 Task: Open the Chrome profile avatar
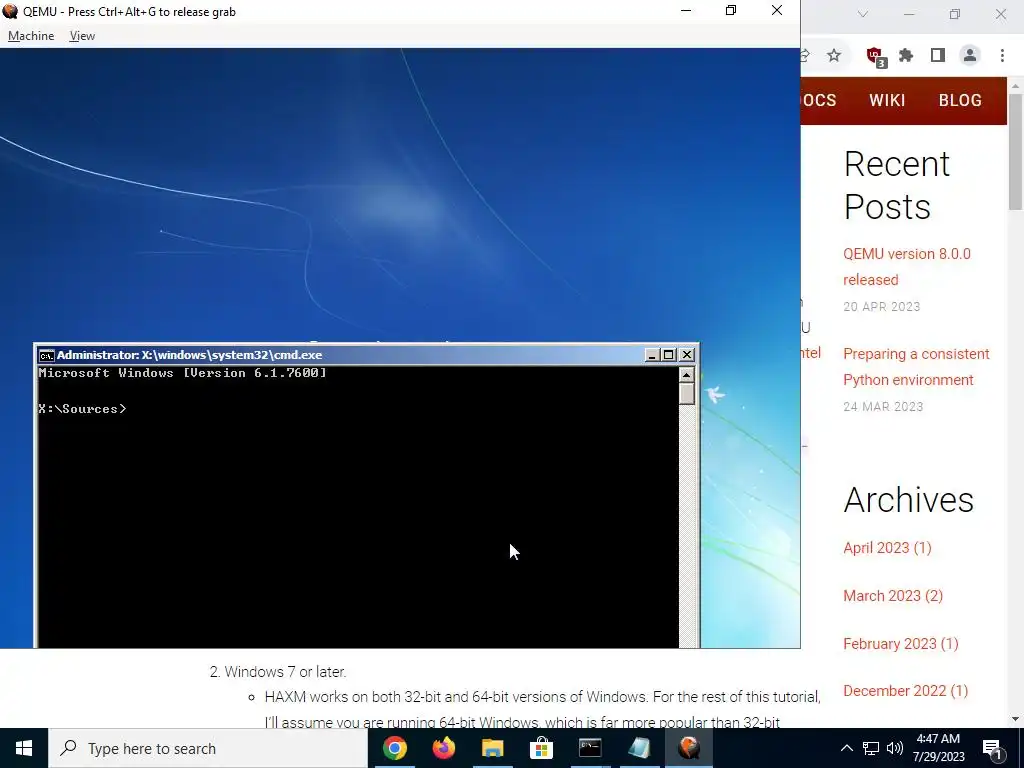point(970,56)
